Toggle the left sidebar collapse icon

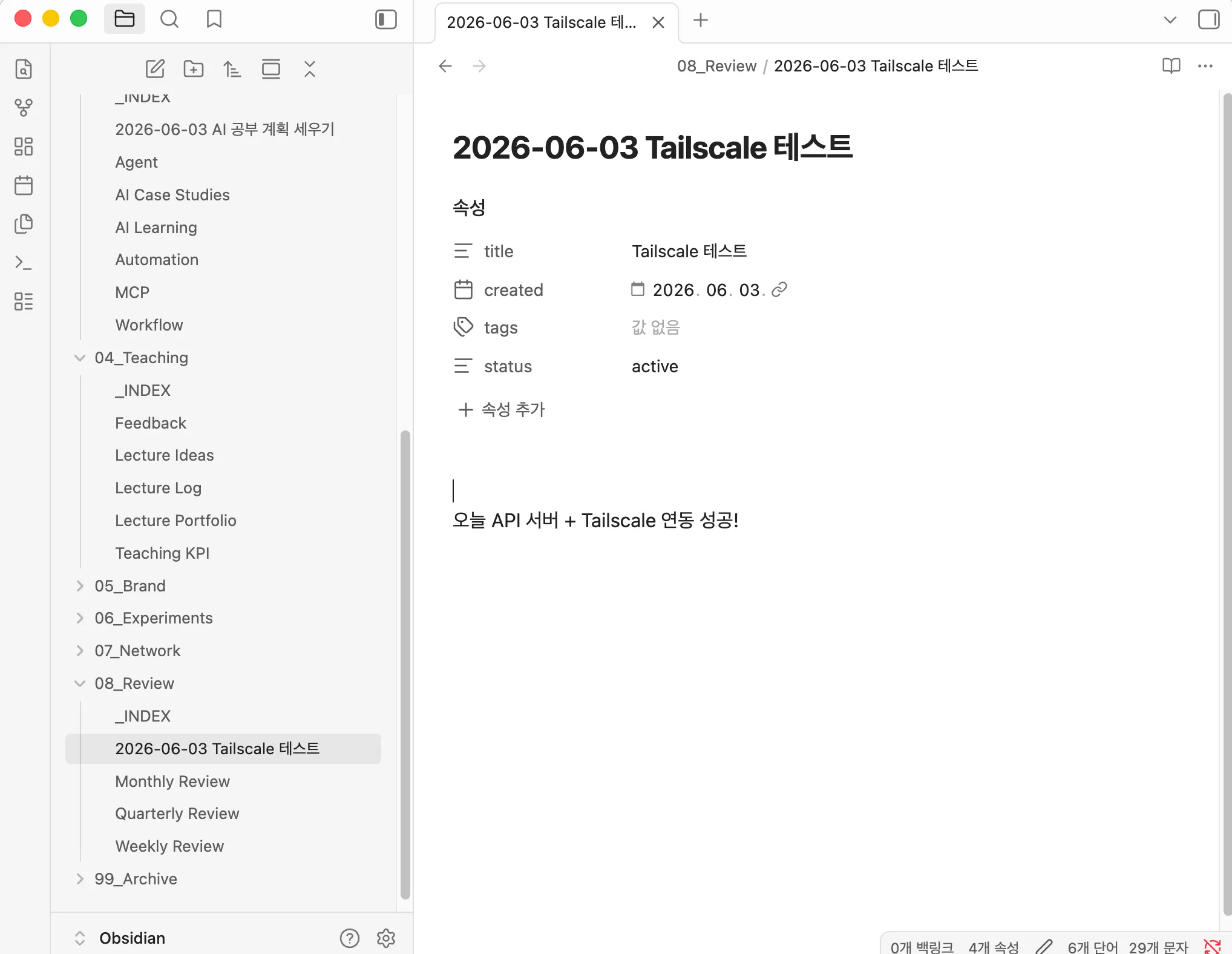[x=386, y=19]
